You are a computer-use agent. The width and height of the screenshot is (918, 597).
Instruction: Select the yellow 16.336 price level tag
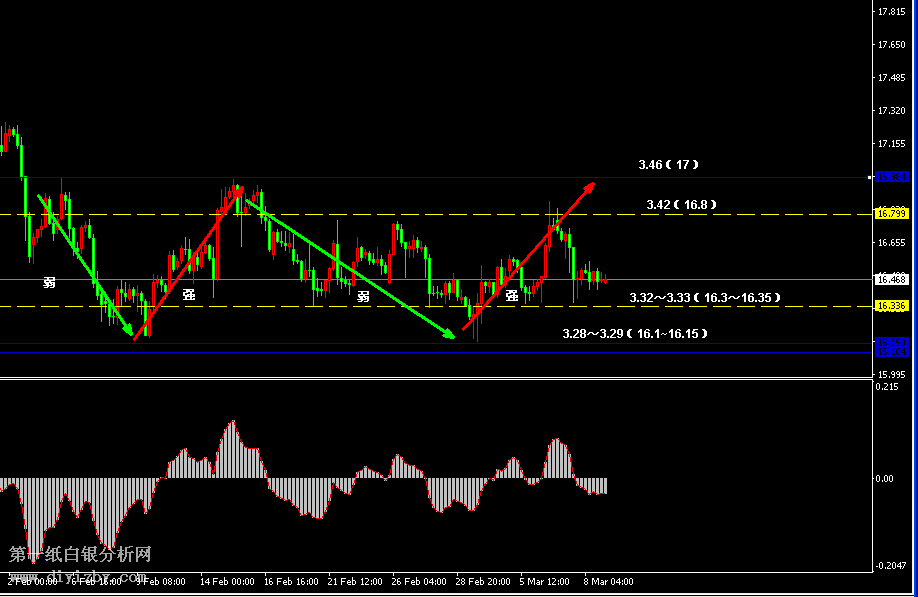point(890,306)
